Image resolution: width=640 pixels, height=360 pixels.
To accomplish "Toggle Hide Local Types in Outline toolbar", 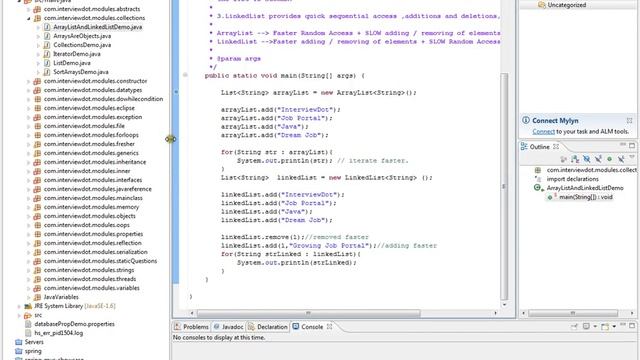I will click(621, 159).
